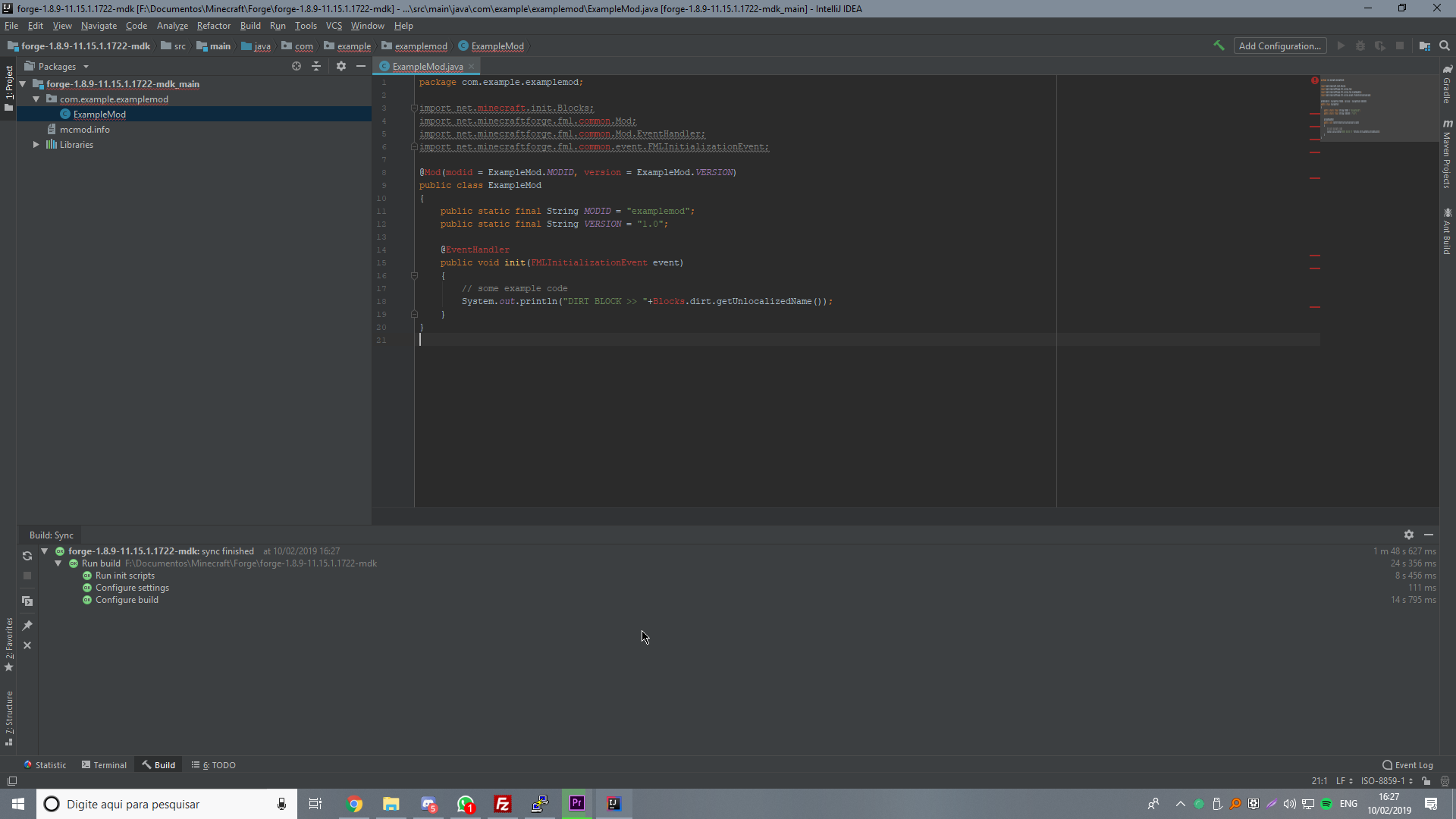This screenshot has height=819, width=1456.
Task: Click Add Configuration button
Action: [1280, 45]
